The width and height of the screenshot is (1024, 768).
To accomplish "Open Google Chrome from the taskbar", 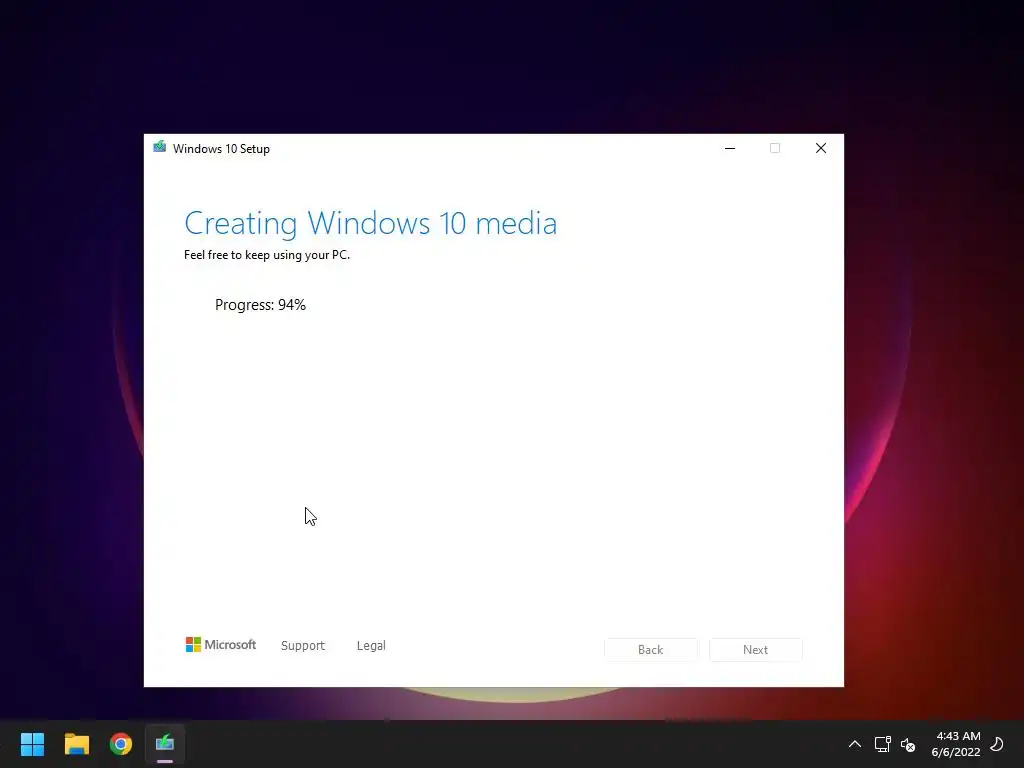I will pos(121,744).
